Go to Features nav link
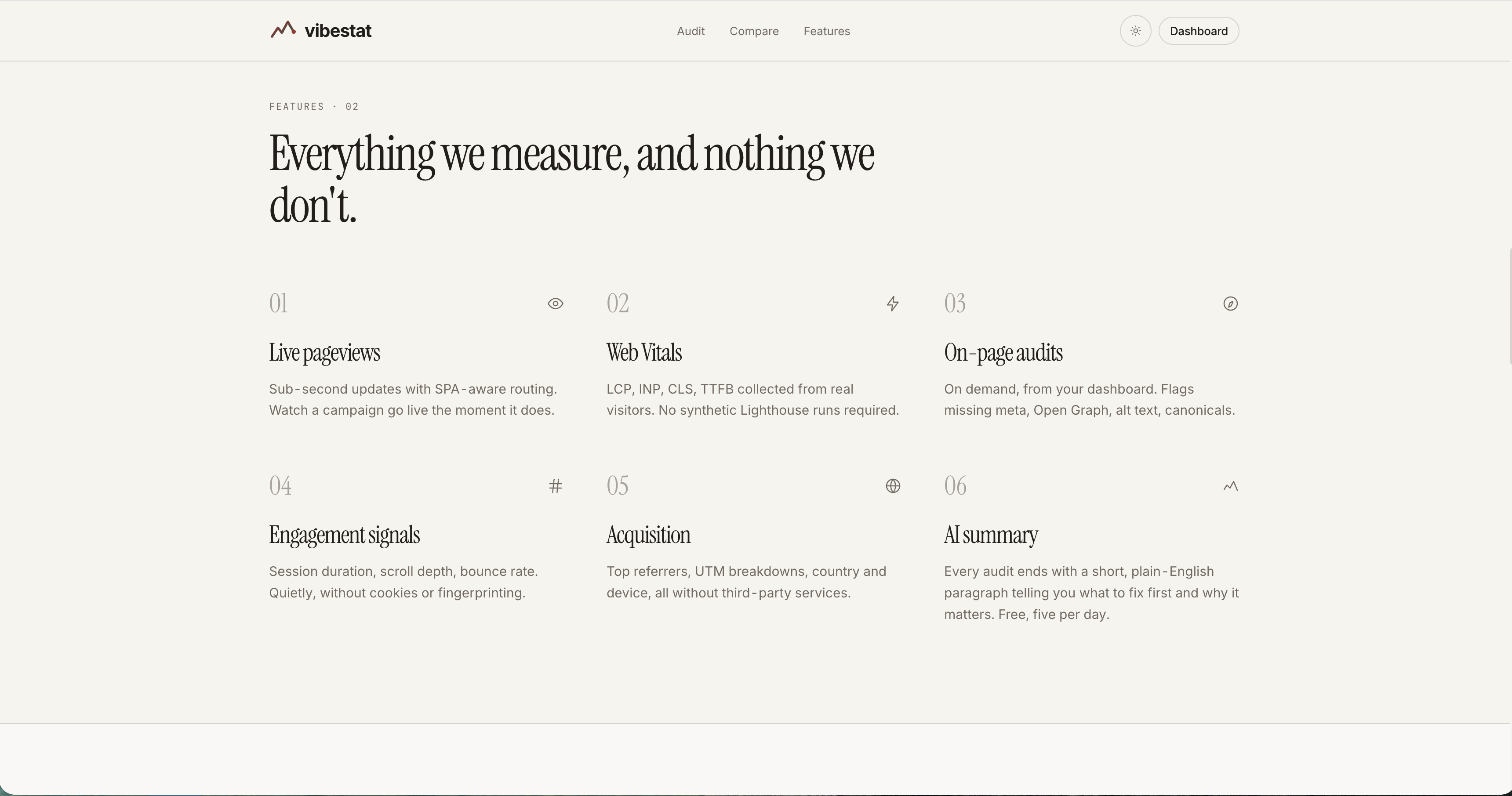1512x796 pixels. click(x=826, y=31)
